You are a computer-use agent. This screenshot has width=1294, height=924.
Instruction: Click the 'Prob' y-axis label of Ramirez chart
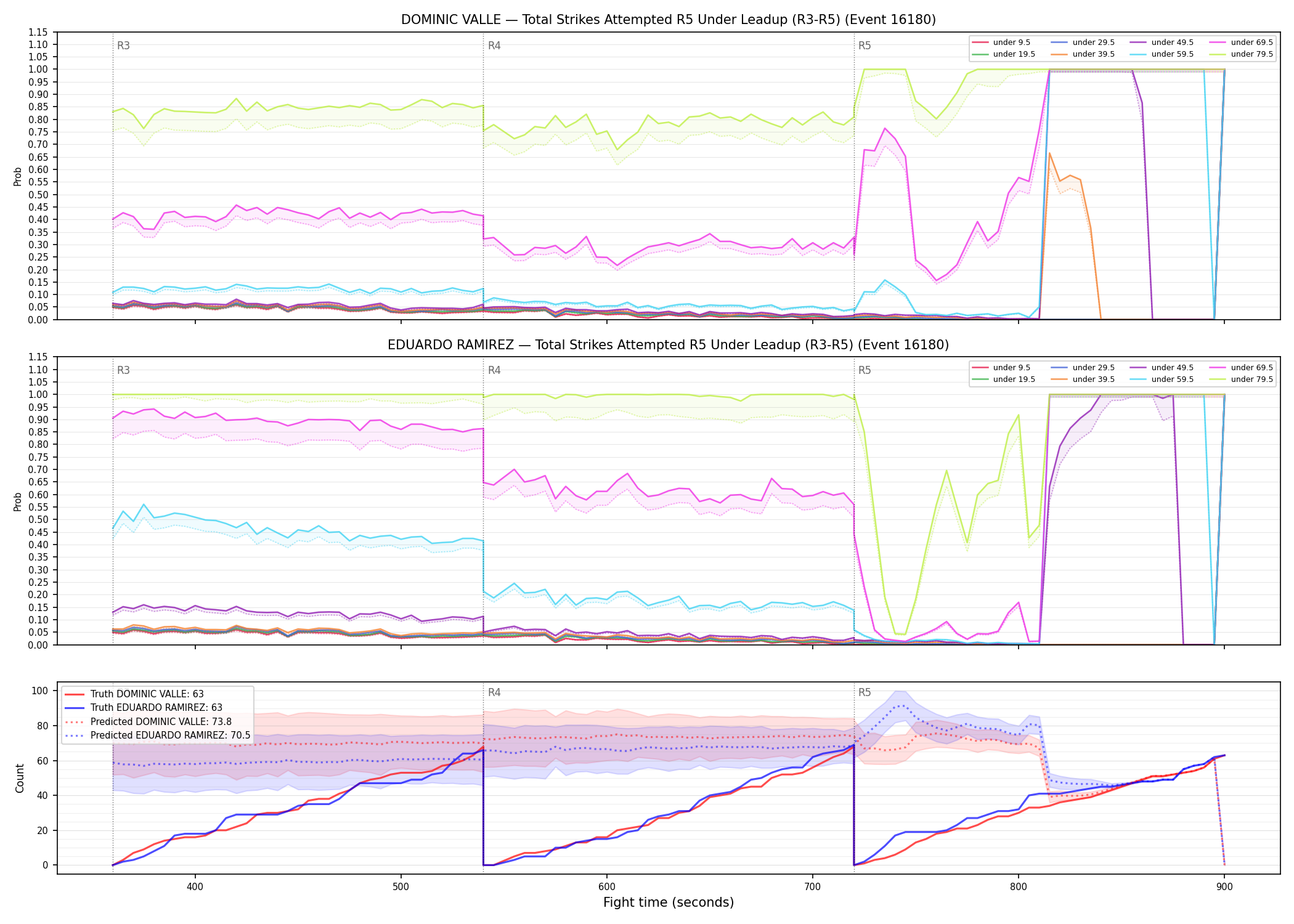coord(18,502)
